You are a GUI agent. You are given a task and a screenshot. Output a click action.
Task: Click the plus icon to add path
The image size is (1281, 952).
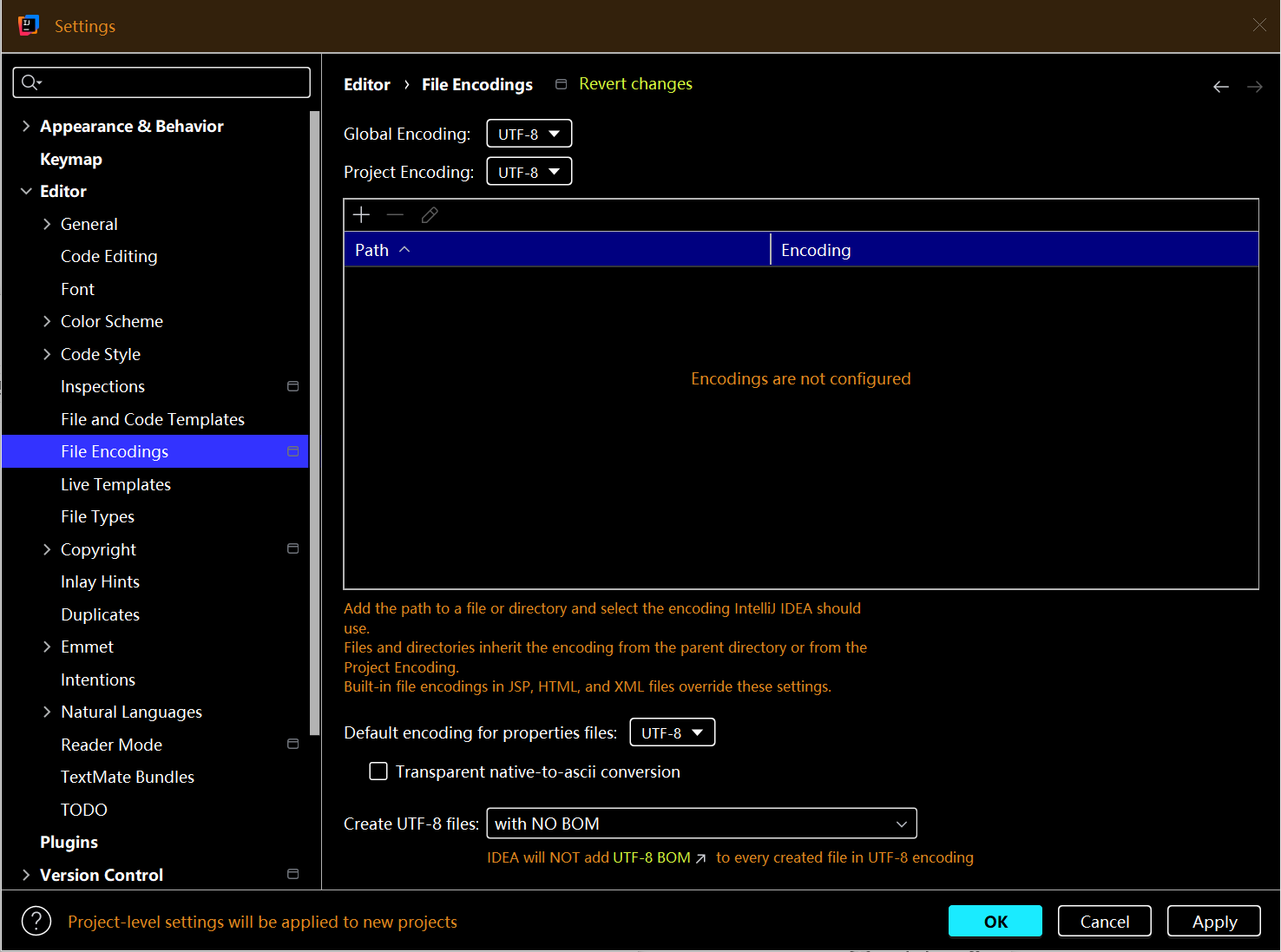(362, 214)
